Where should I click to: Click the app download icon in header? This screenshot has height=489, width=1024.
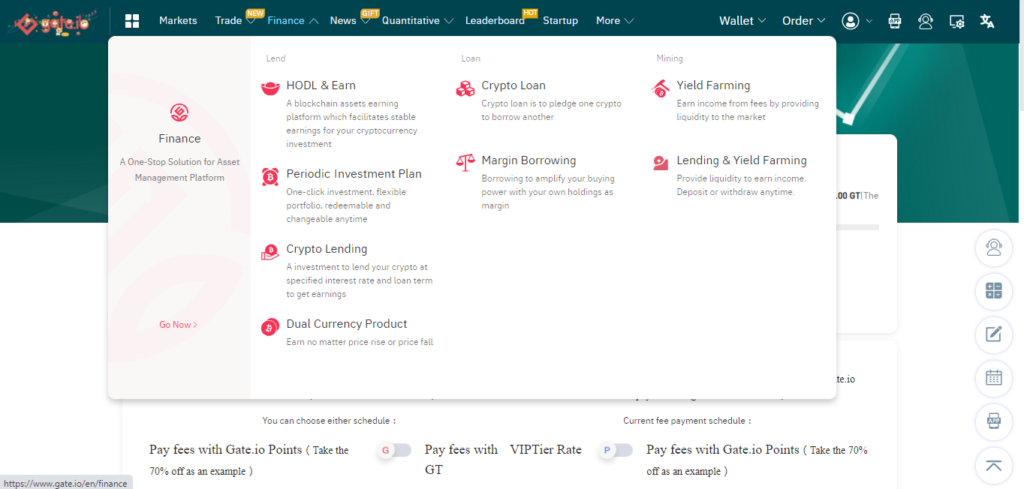(895, 21)
